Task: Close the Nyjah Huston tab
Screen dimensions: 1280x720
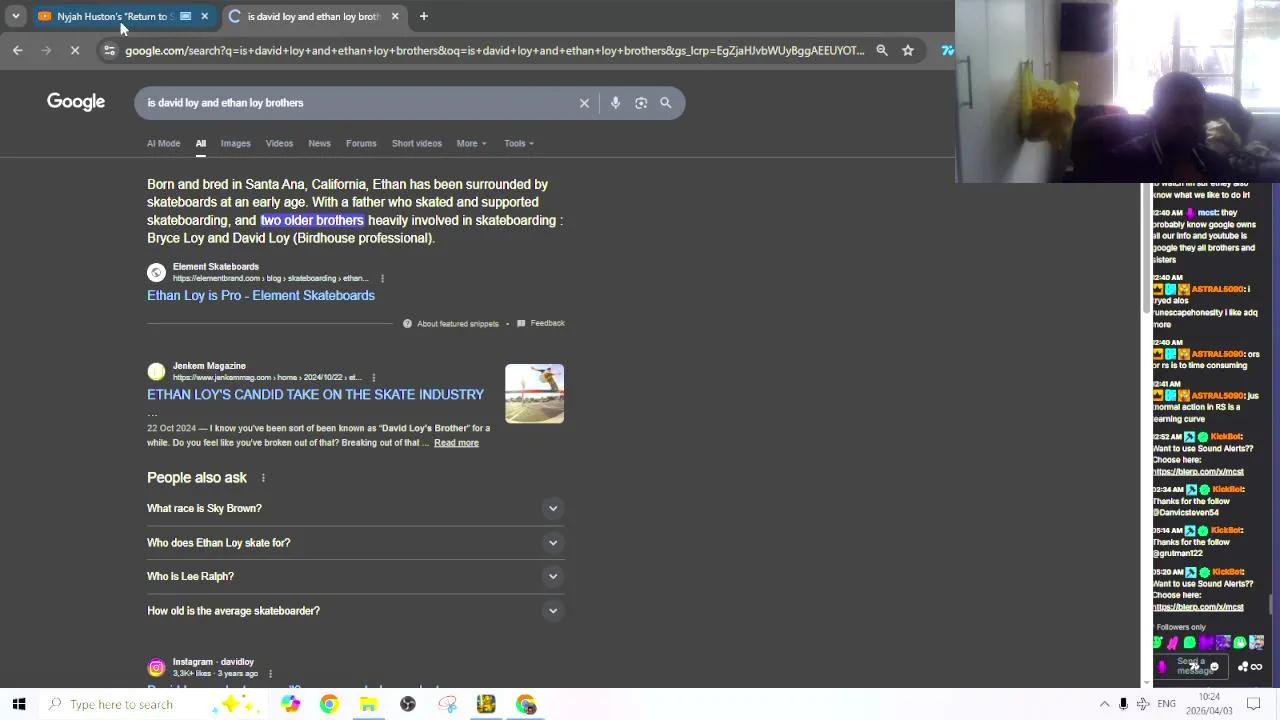Action: point(204,16)
